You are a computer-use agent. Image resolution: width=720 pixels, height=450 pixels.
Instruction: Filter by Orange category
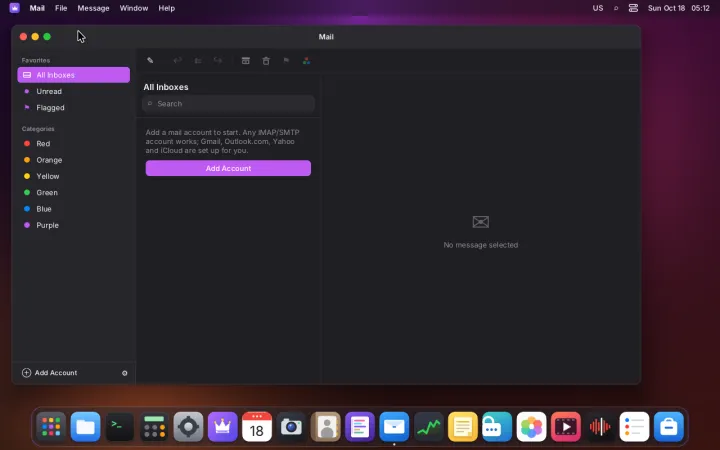click(73, 160)
